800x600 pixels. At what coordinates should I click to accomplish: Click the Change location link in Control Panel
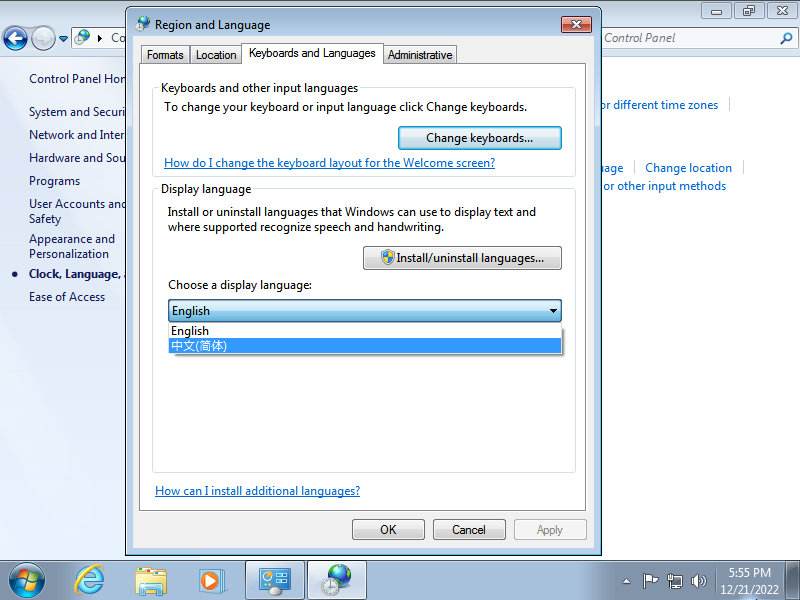click(x=688, y=167)
